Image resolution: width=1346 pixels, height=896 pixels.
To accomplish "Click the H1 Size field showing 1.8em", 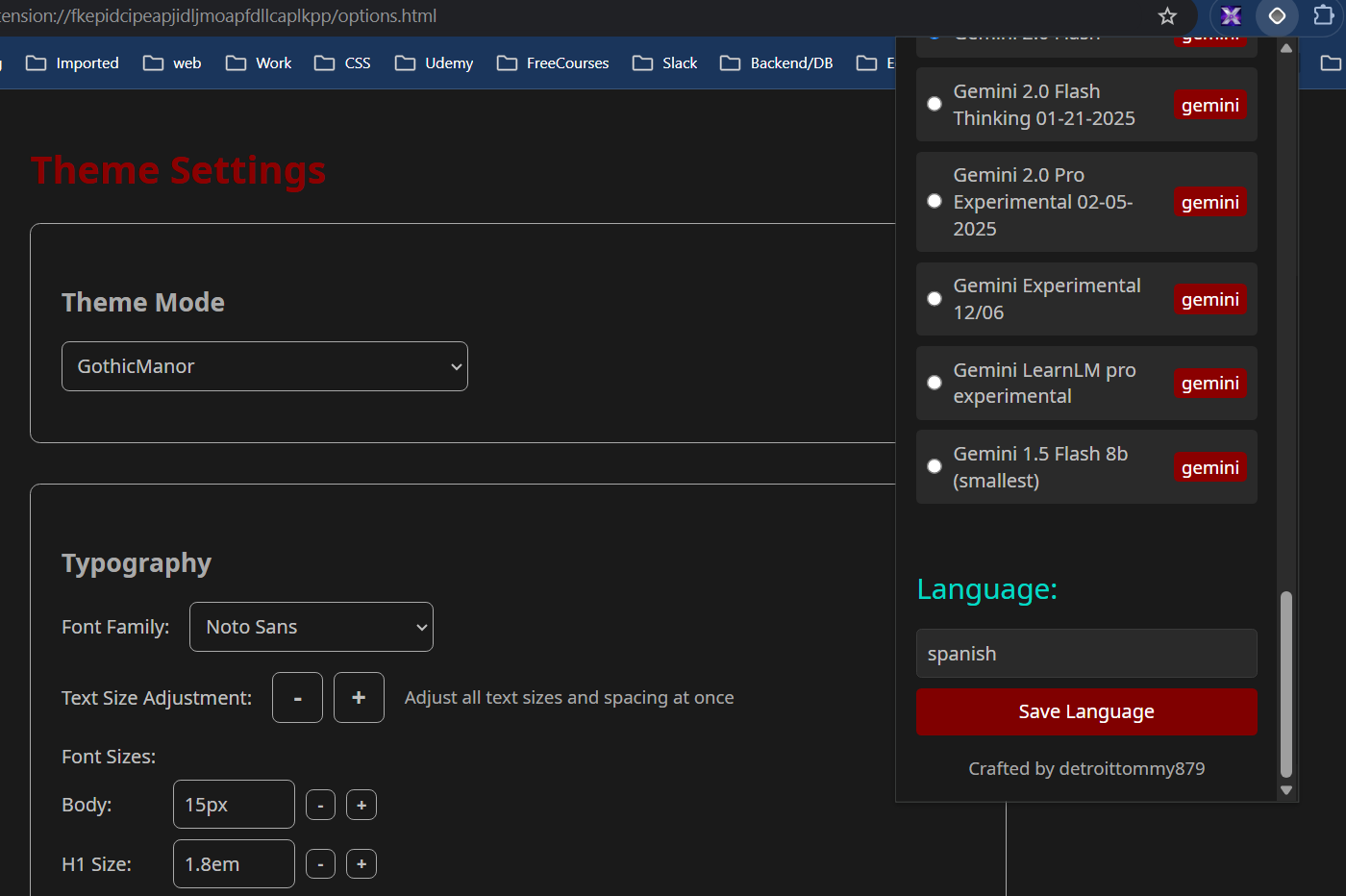I will click(234, 864).
